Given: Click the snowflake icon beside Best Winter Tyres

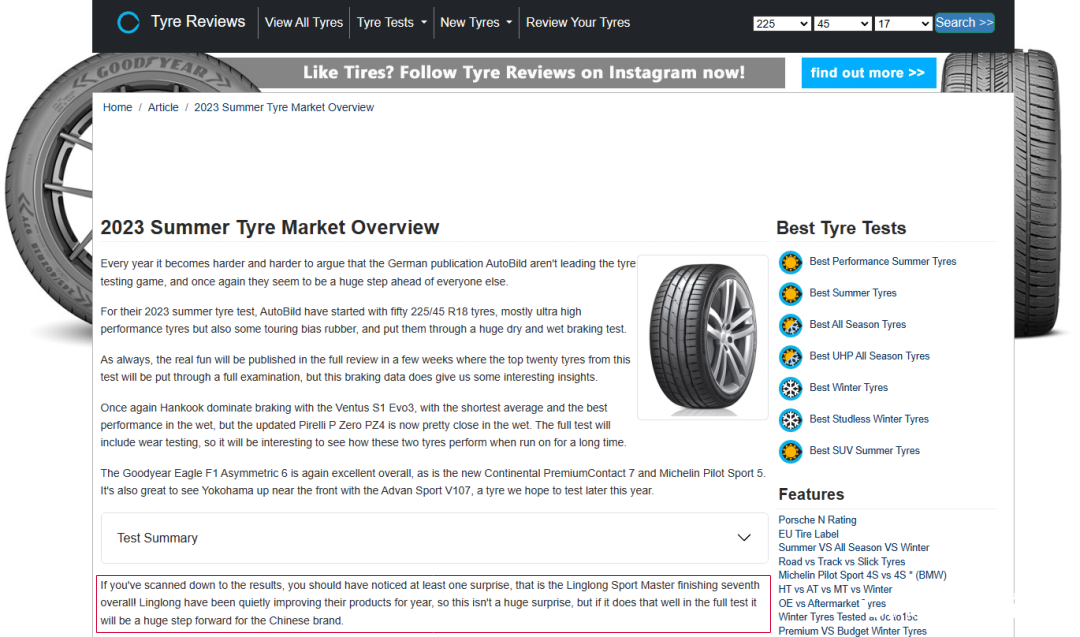Looking at the screenshot, I should pos(791,388).
